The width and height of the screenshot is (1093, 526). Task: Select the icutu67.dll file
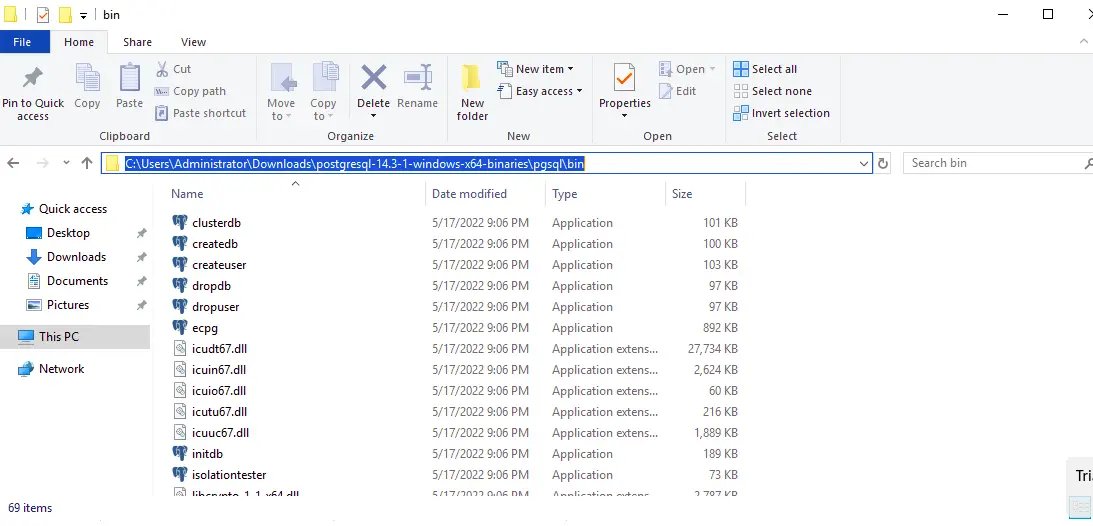[x=219, y=412]
